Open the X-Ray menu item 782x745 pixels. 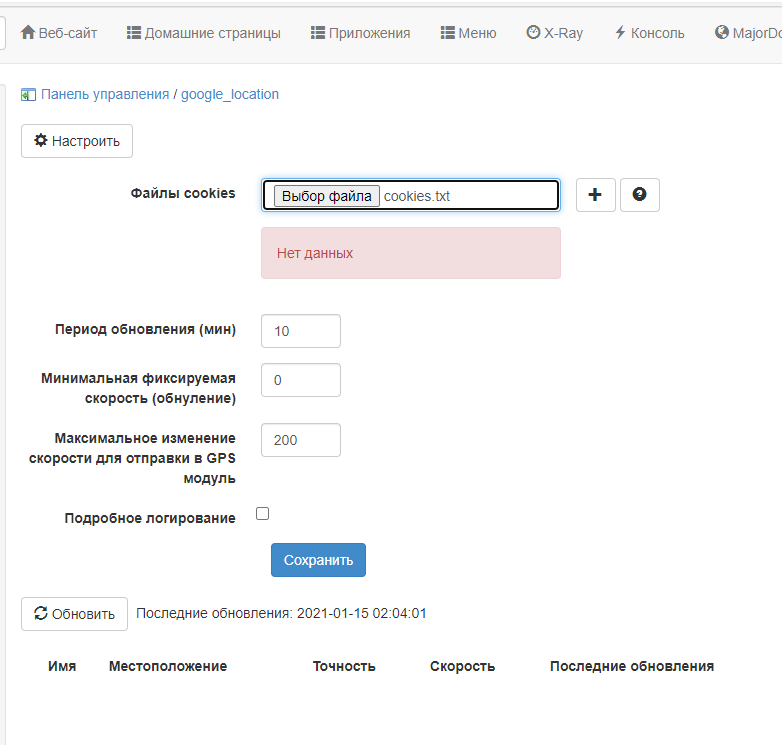point(555,33)
